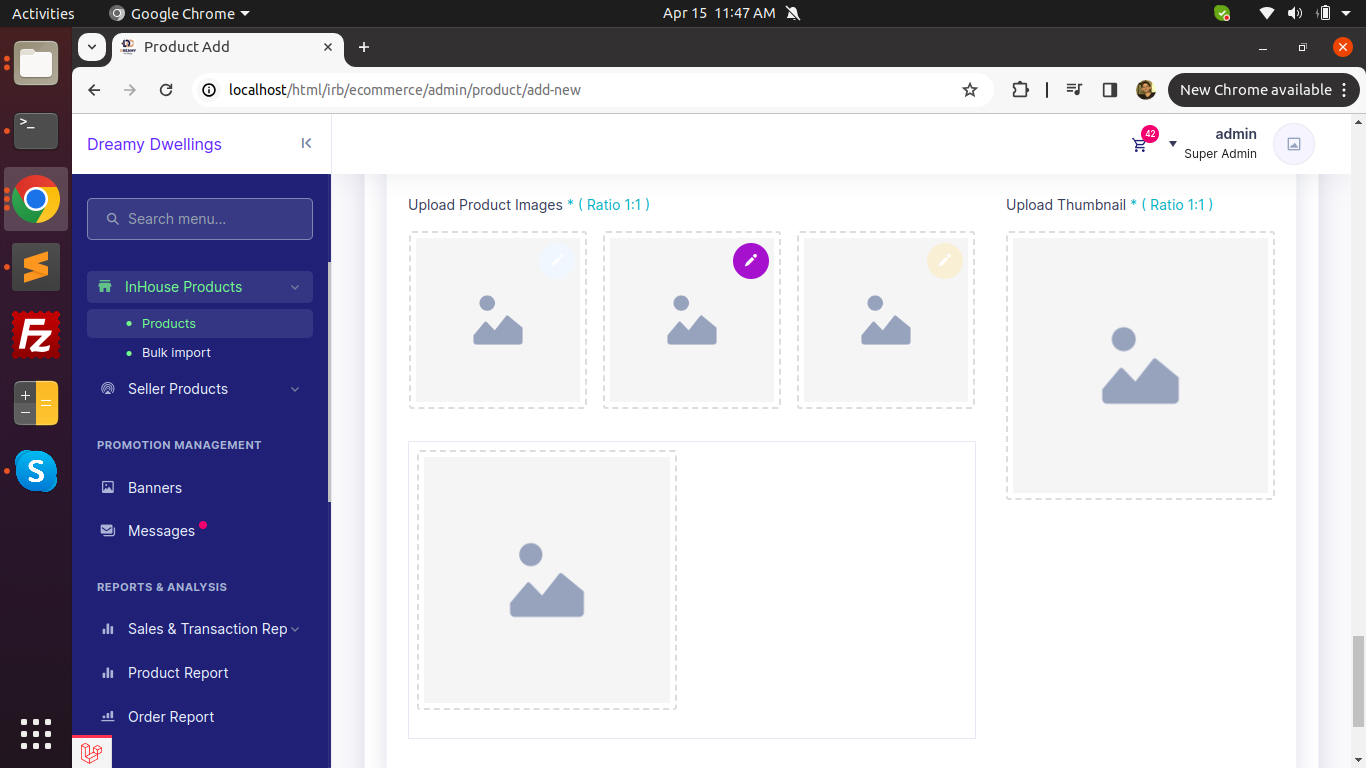This screenshot has width=1366, height=768.
Task: Click New Chrome available button
Action: click(x=1263, y=90)
